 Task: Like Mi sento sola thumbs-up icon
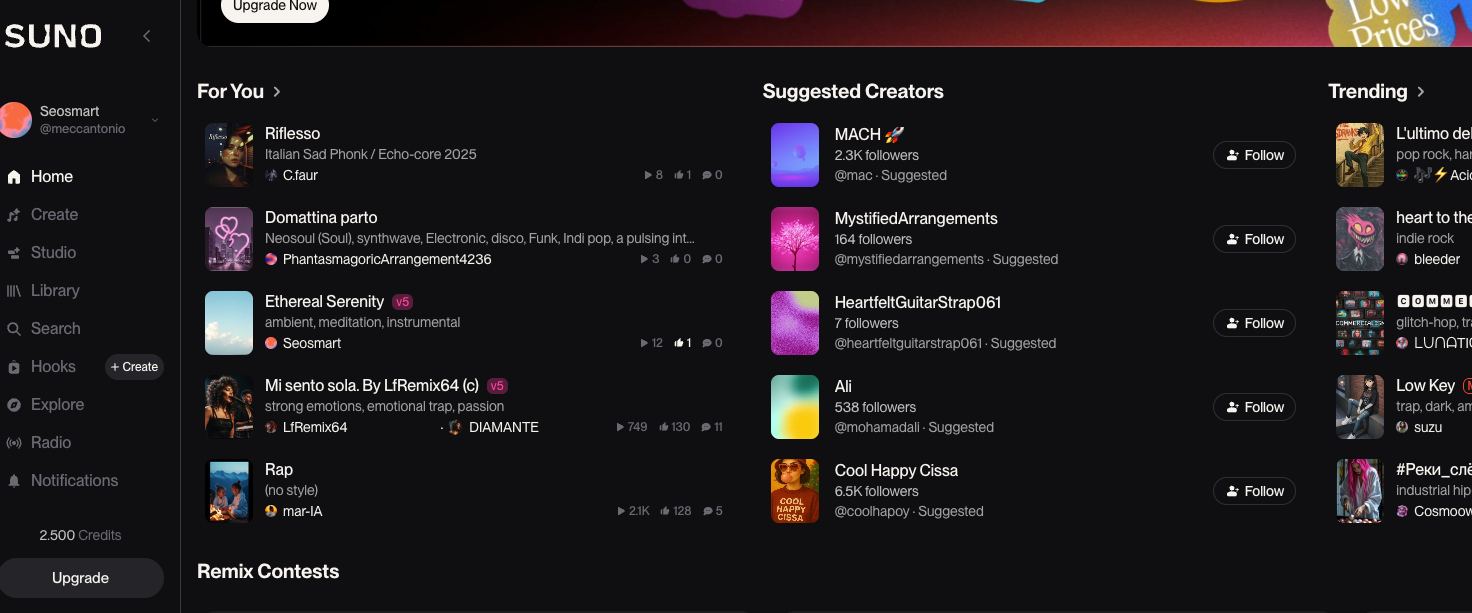[664, 427]
